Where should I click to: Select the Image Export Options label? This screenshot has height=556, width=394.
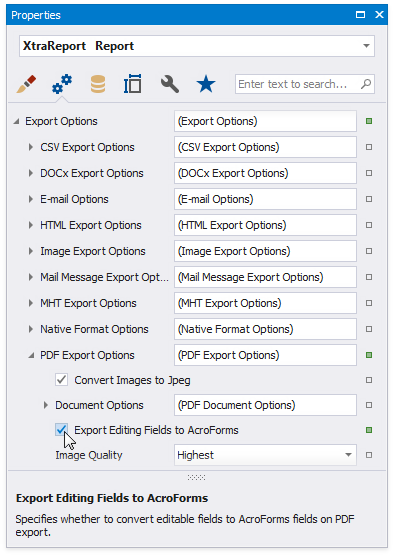[93, 251]
